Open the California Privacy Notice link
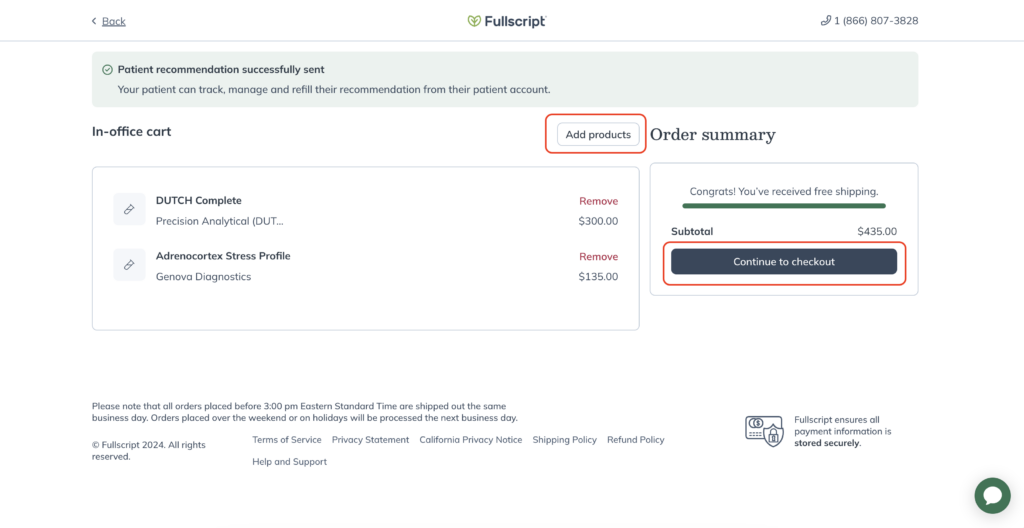Screen dimensions: 1024x528 coord(471,440)
